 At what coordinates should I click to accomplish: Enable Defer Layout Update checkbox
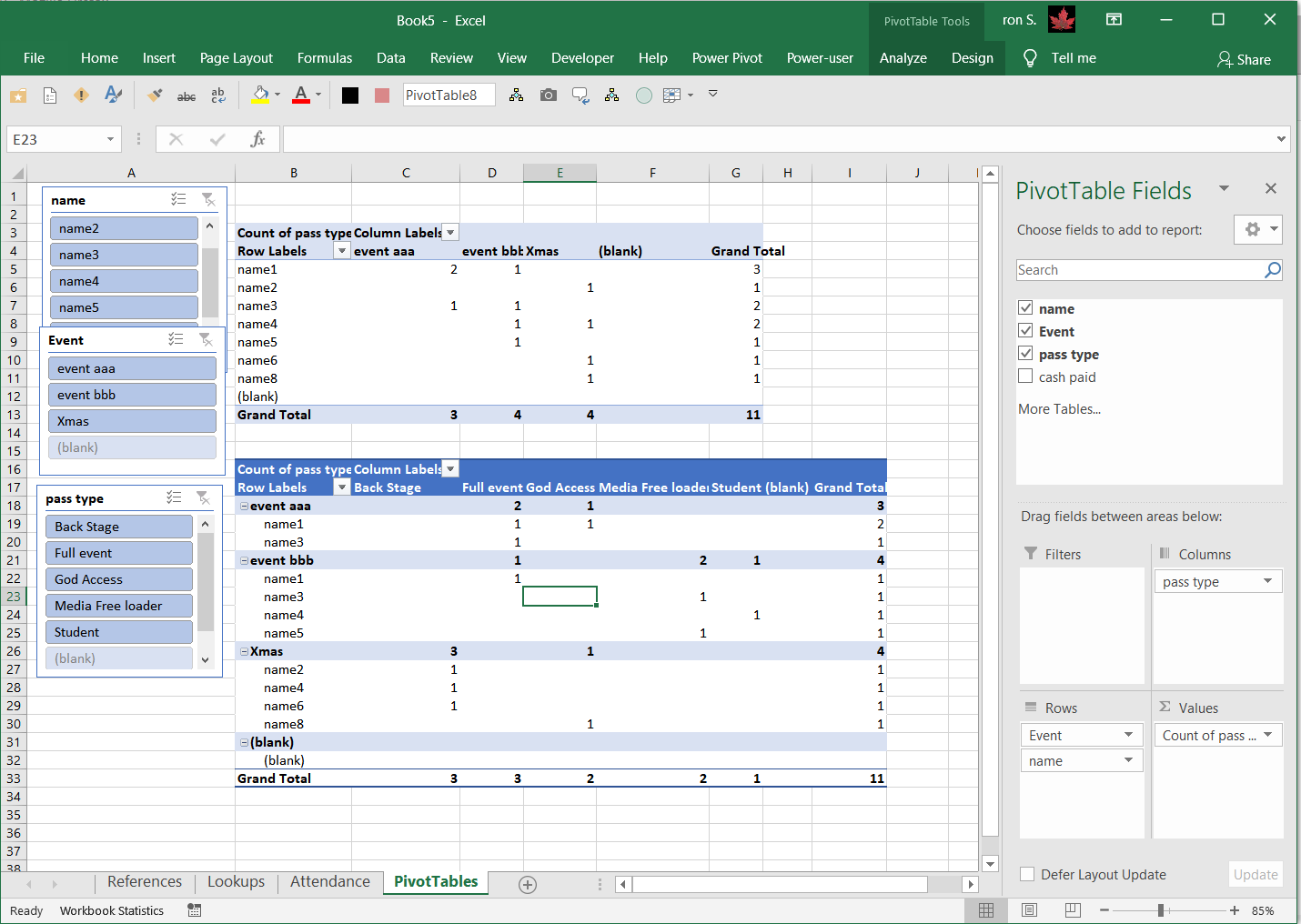click(1027, 874)
